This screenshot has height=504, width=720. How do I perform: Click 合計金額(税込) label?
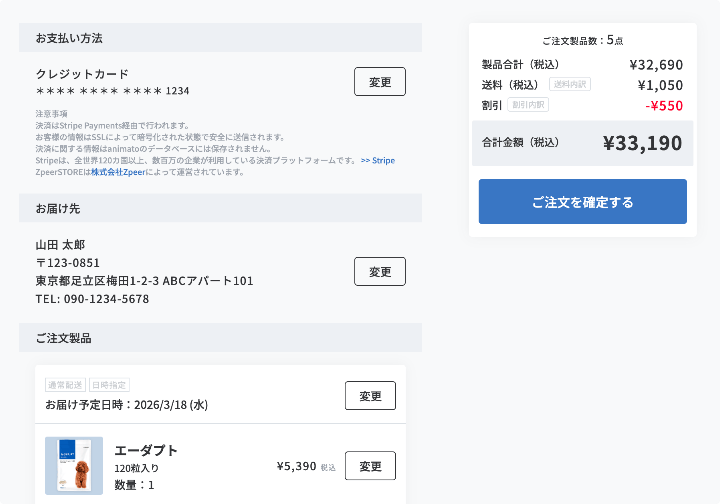tap(520, 142)
